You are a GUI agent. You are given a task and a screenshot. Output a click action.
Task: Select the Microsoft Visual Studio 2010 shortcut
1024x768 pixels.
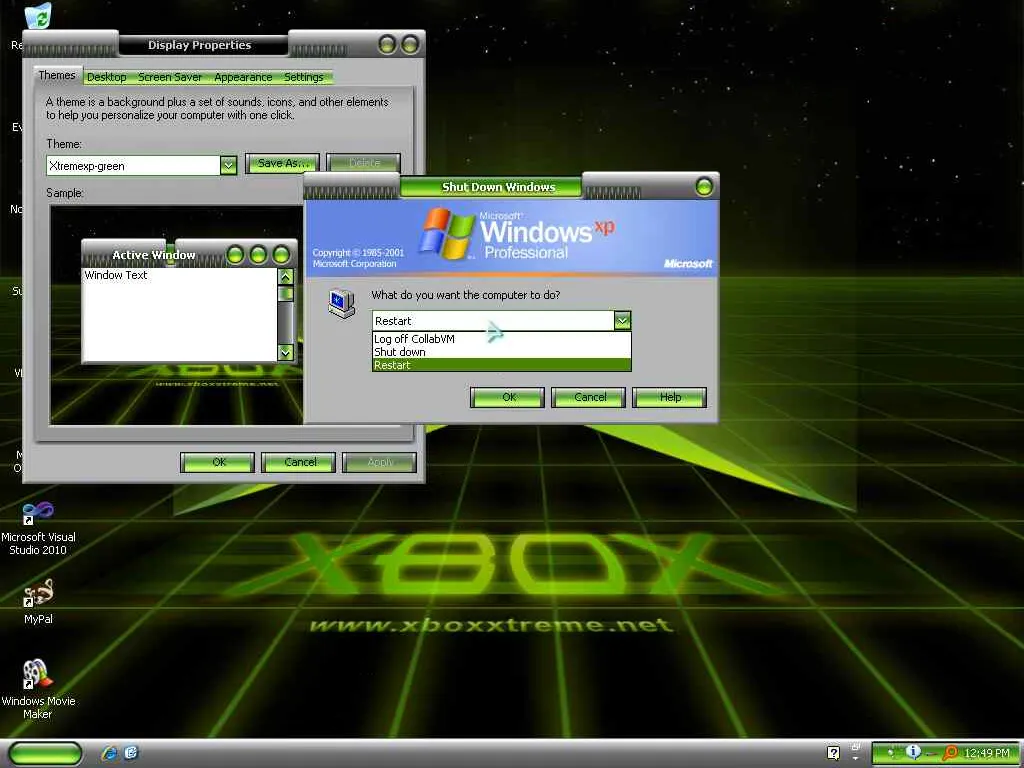tap(38, 529)
